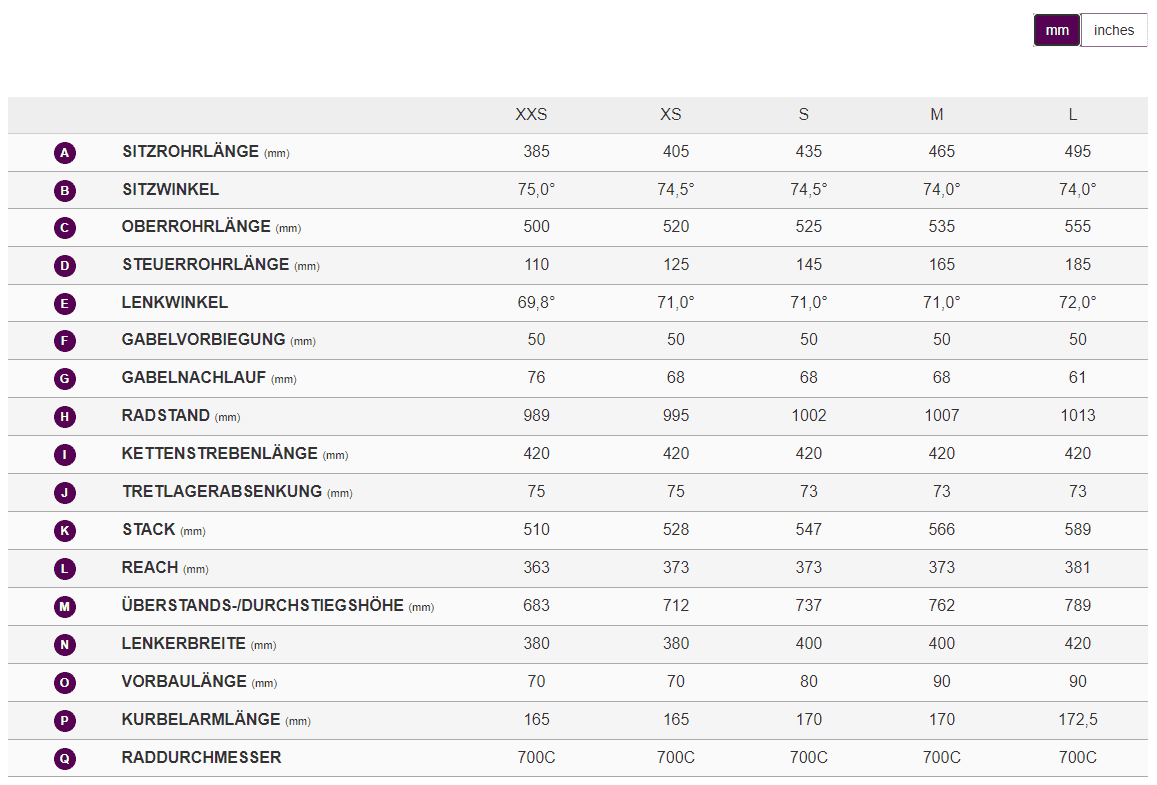
Task: Select the M size column header
Action: tap(936, 114)
